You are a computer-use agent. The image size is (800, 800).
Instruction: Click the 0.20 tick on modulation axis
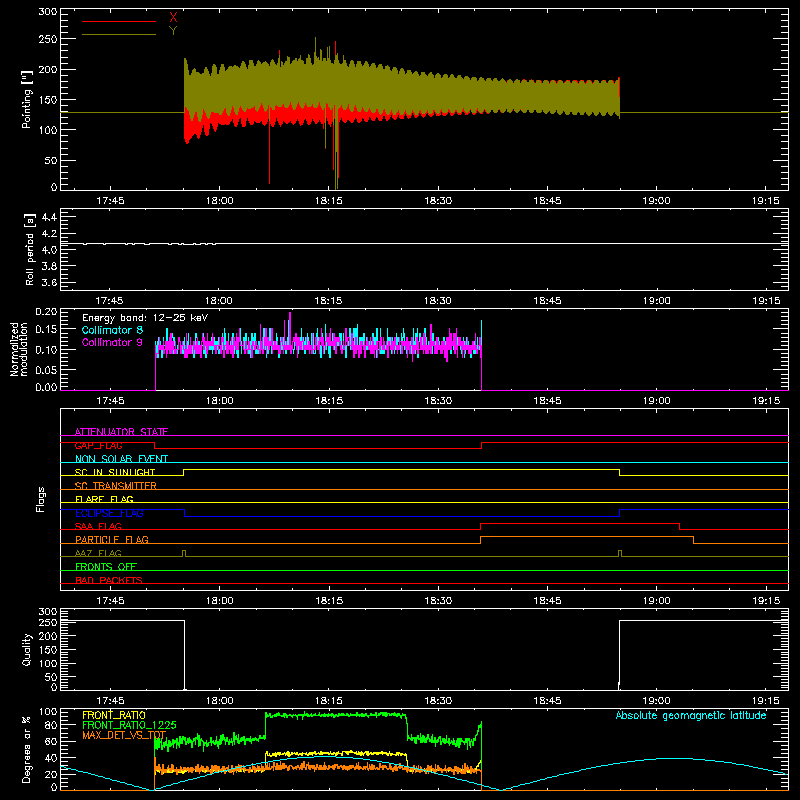(x=46, y=312)
